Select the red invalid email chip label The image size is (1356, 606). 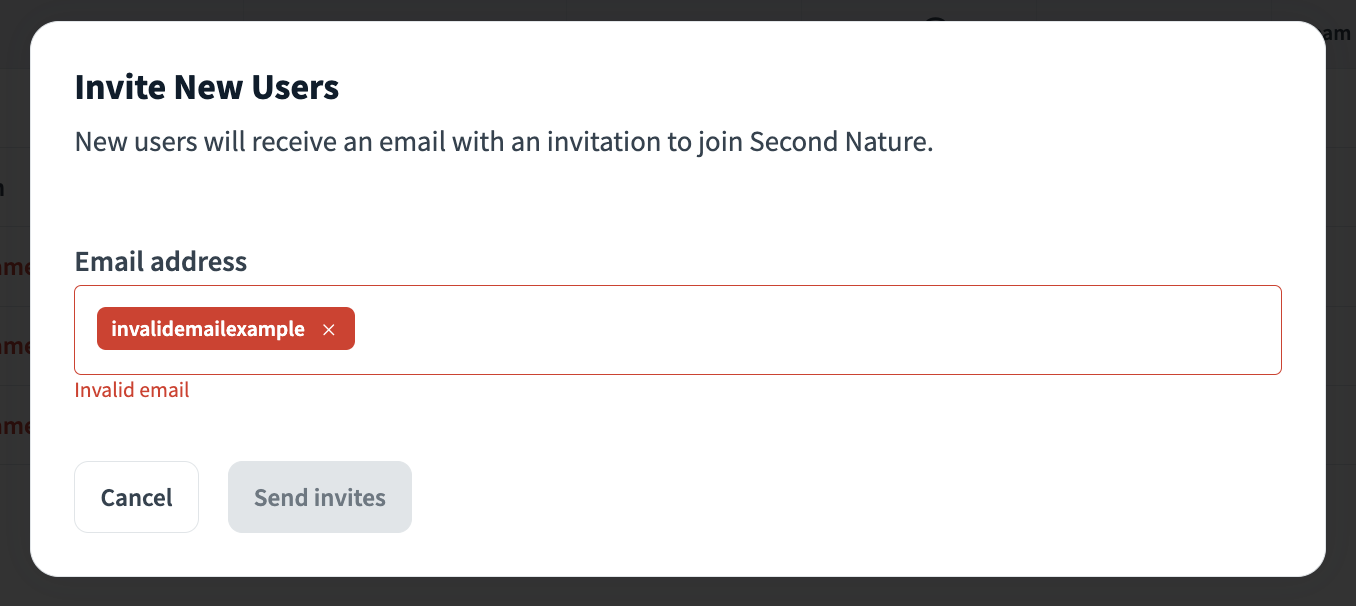click(208, 329)
